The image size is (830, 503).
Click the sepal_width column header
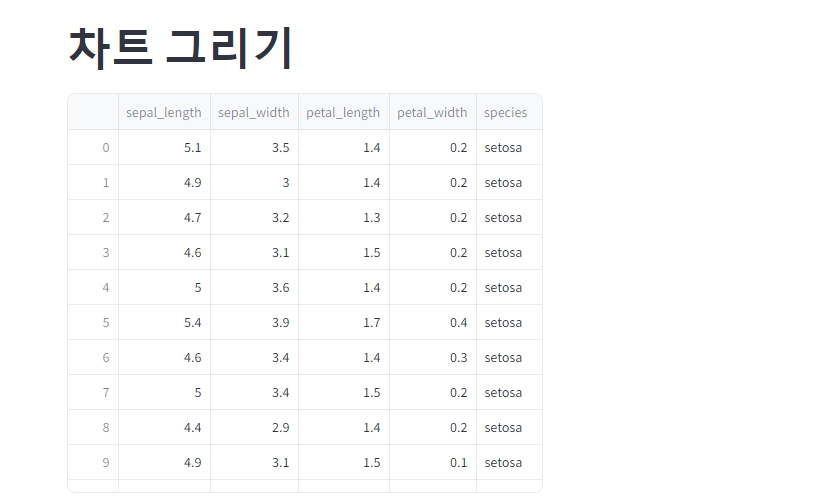[x=254, y=112]
